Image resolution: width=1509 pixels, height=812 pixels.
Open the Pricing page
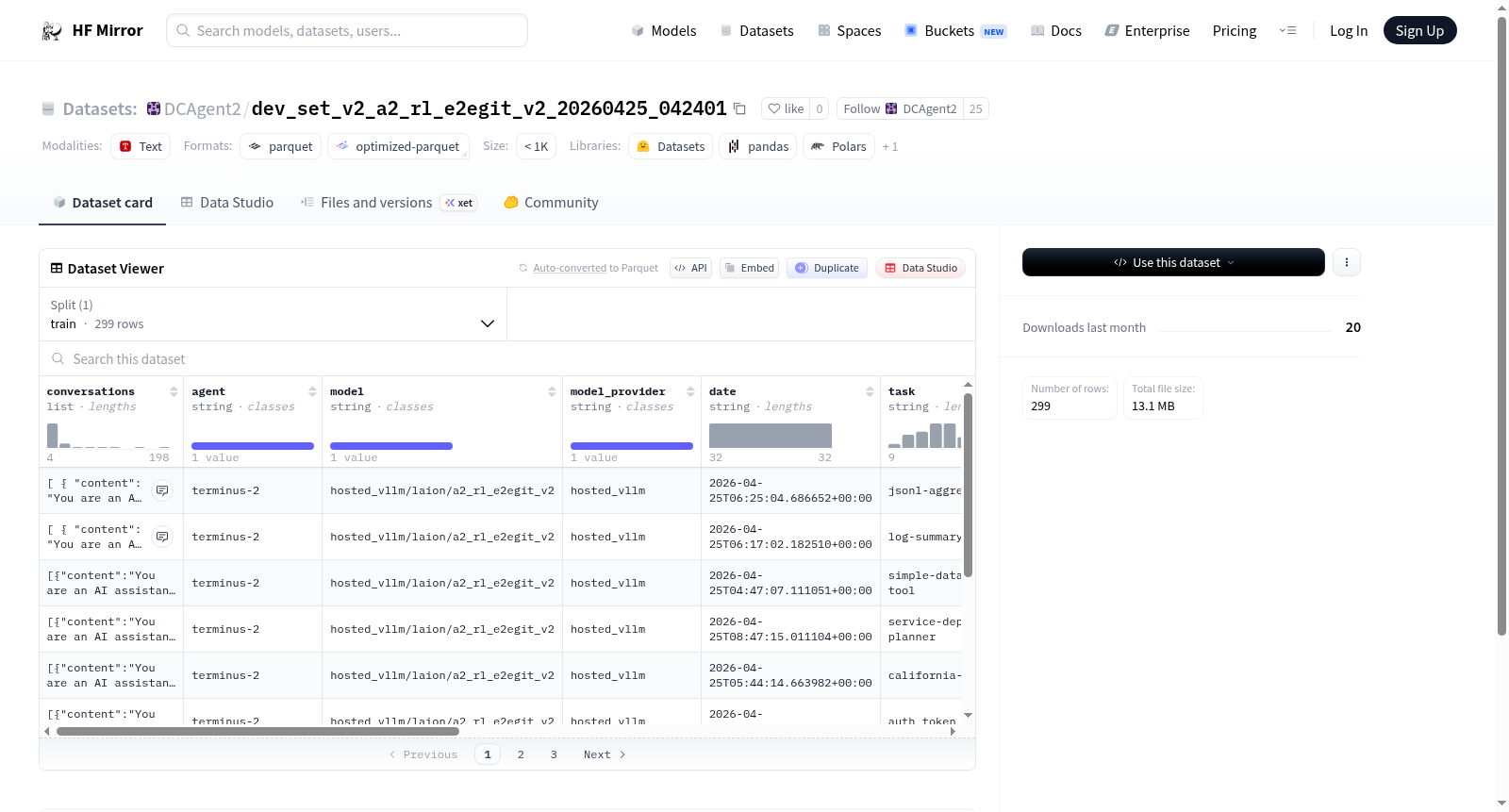(x=1235, y=31)
